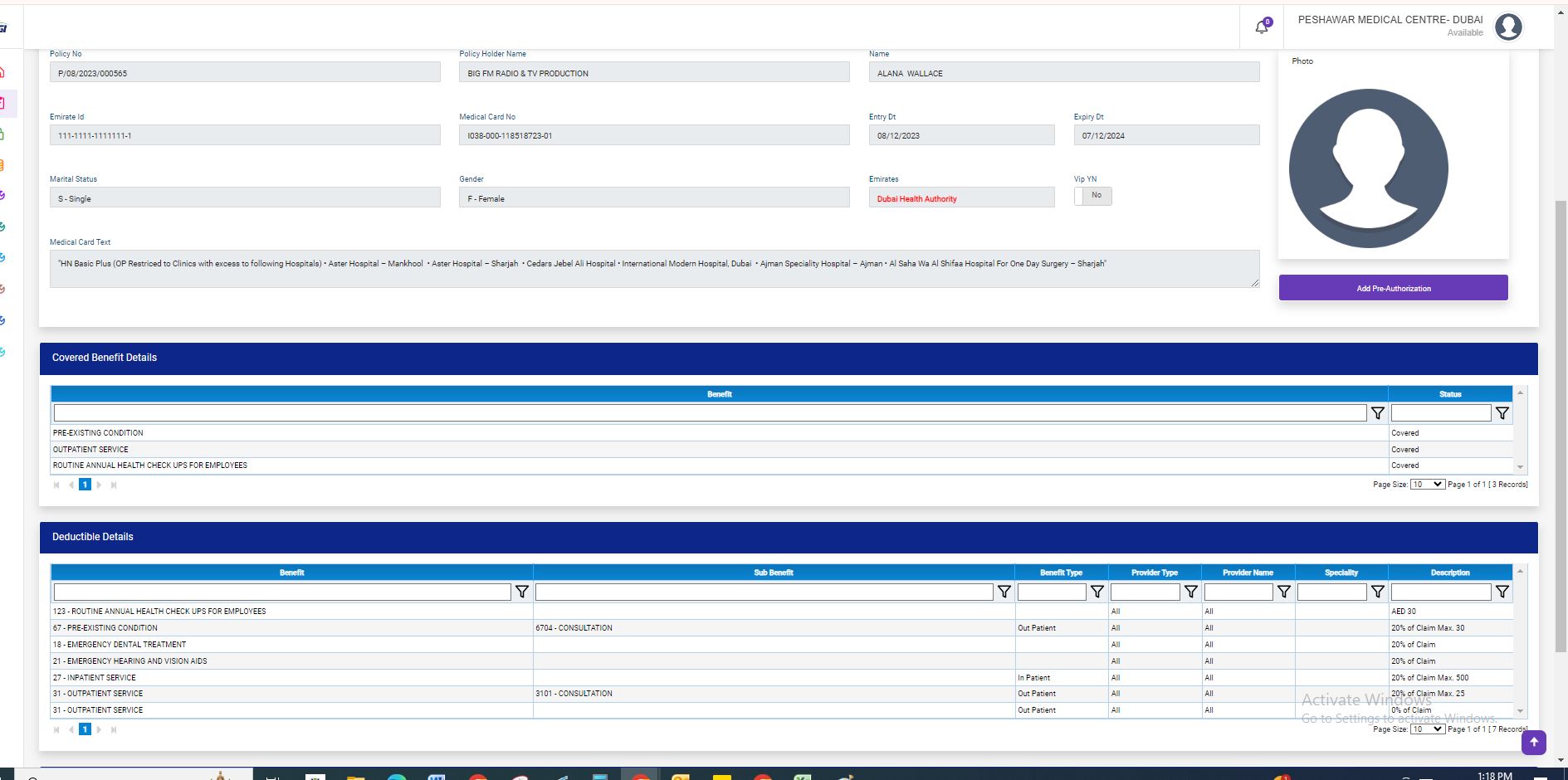Click filter icon for Provider Type column
1568x780 pixels.
click(x=1190, y=592)
